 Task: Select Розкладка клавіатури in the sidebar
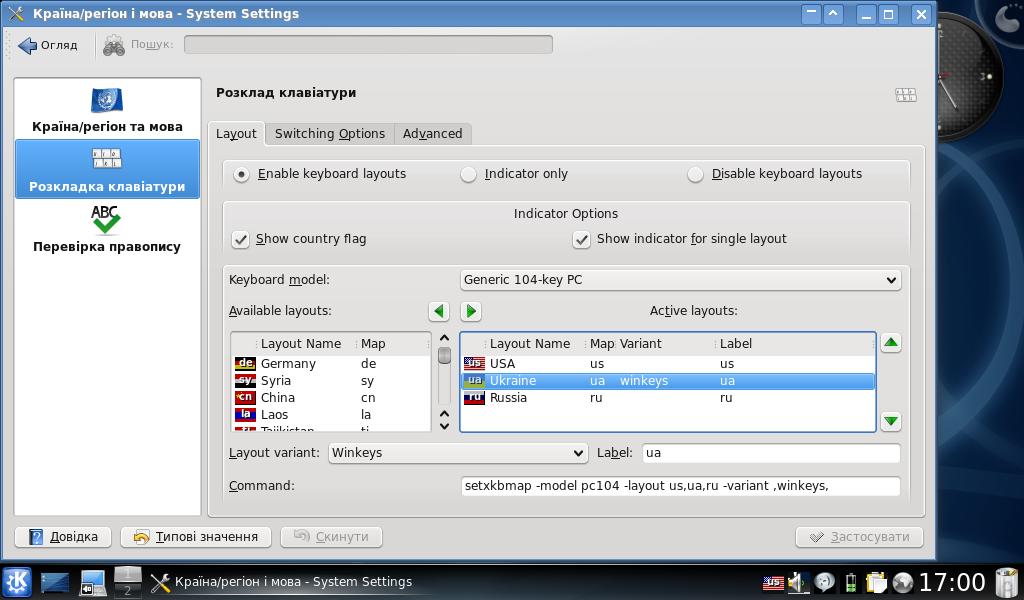click(107, 169)
